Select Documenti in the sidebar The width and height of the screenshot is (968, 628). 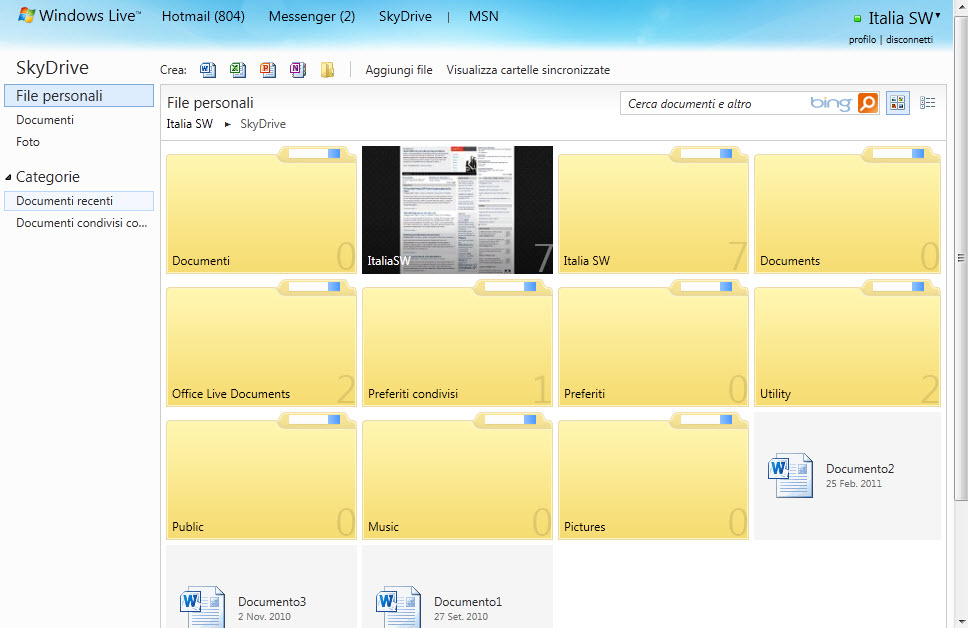[x=45, y=120]
